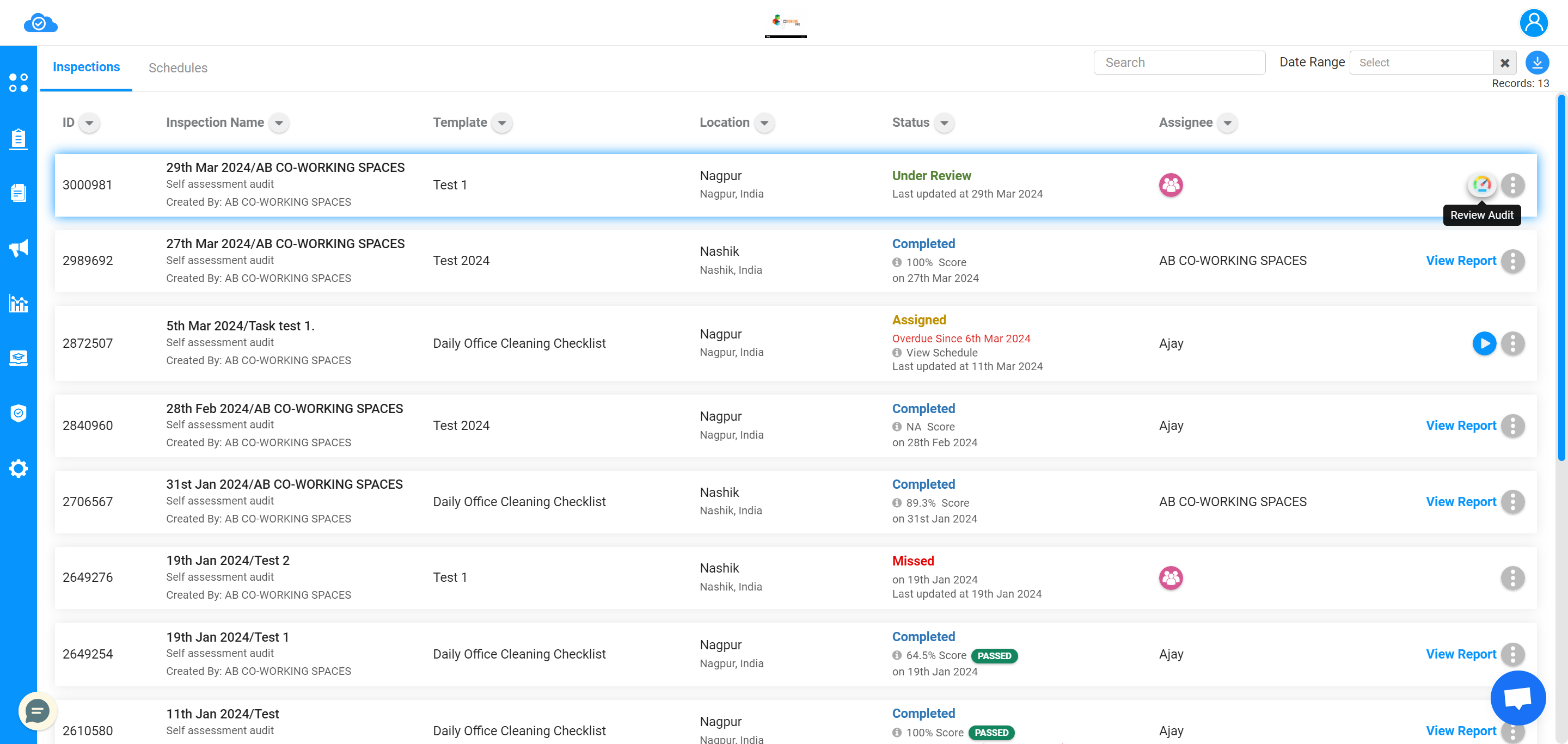Open more options for inspection 2872507

(1512, 343)
